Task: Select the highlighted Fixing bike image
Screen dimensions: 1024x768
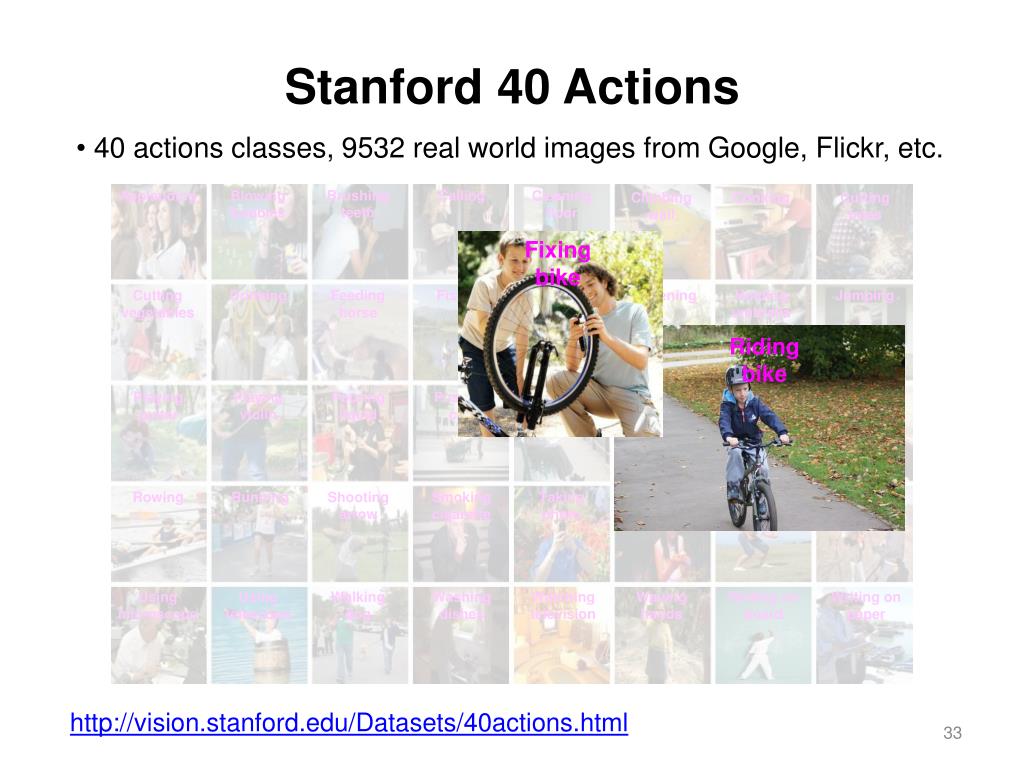Action: coord(560,334)
